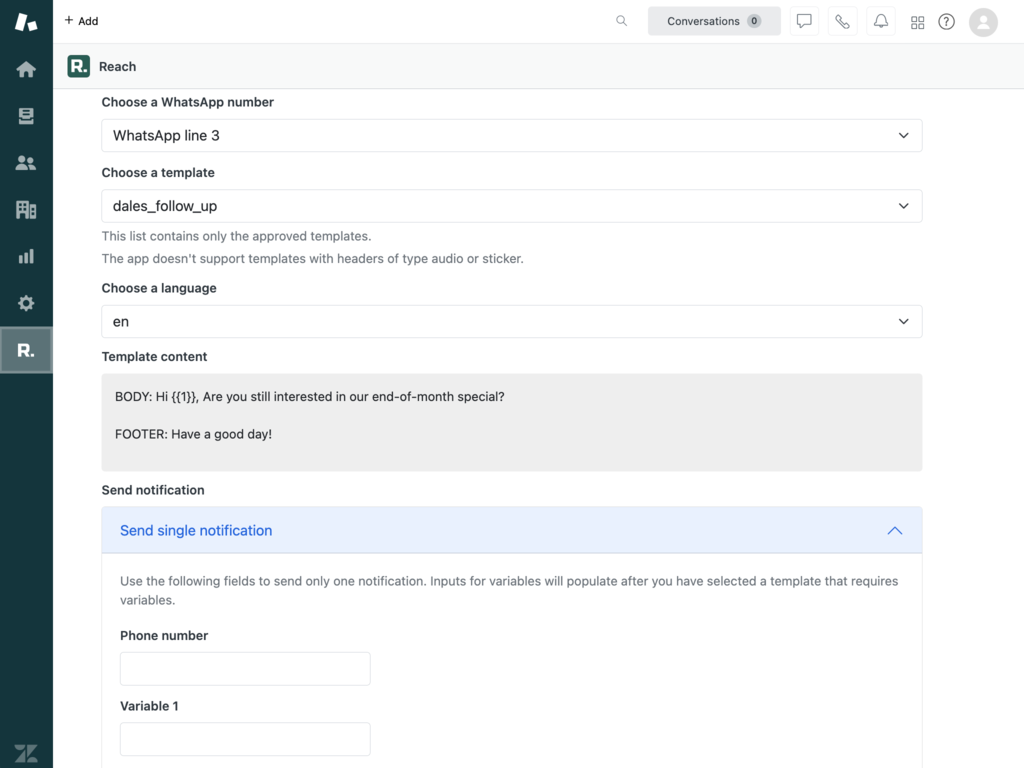Click the Reach app sidebar icon
The image size is (1024, 768).
click(x=26, y=350)
